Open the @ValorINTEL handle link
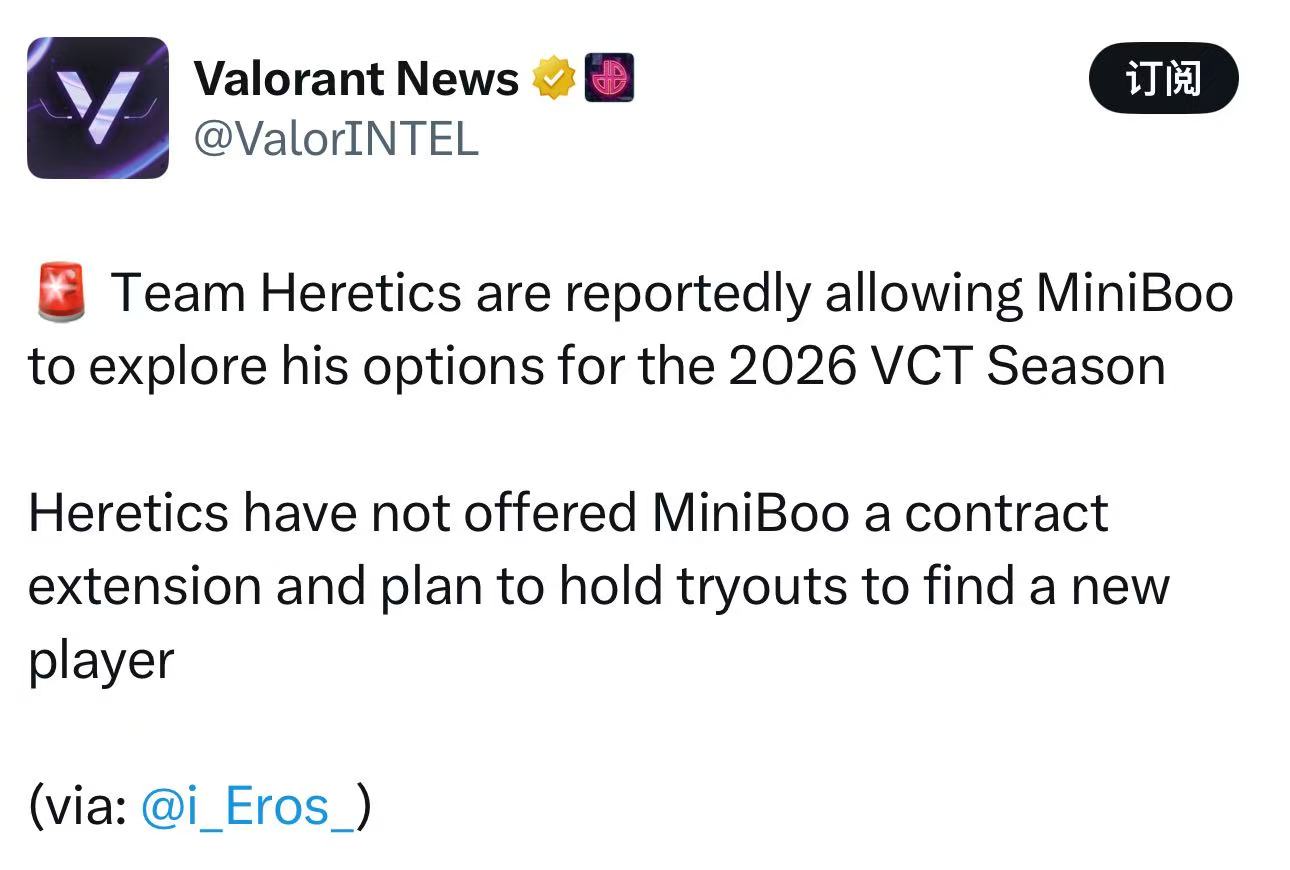Screen dimensions: 1290x870 tap(336, 138)
